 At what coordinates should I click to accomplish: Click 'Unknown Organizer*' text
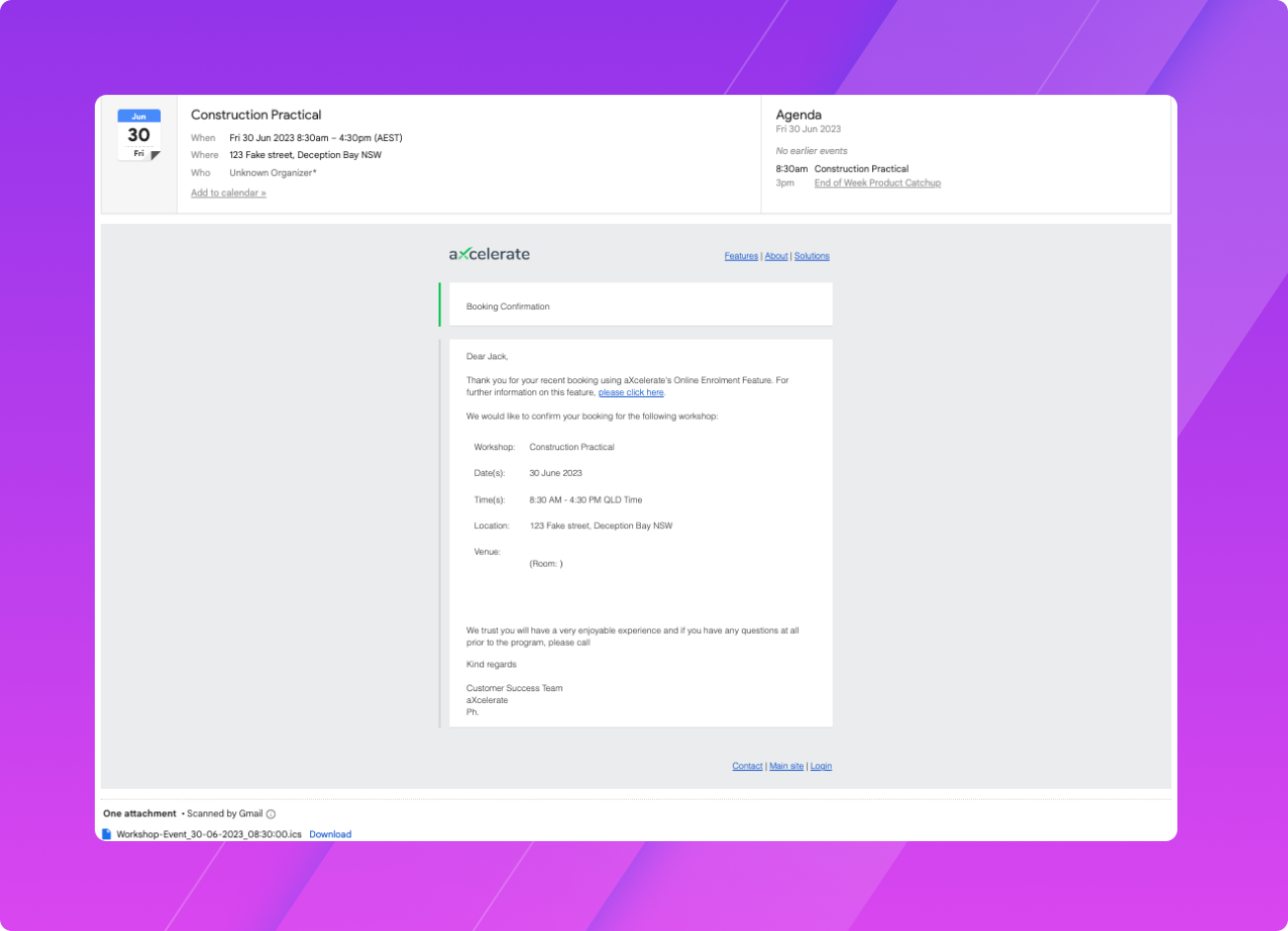click(273, 173)
